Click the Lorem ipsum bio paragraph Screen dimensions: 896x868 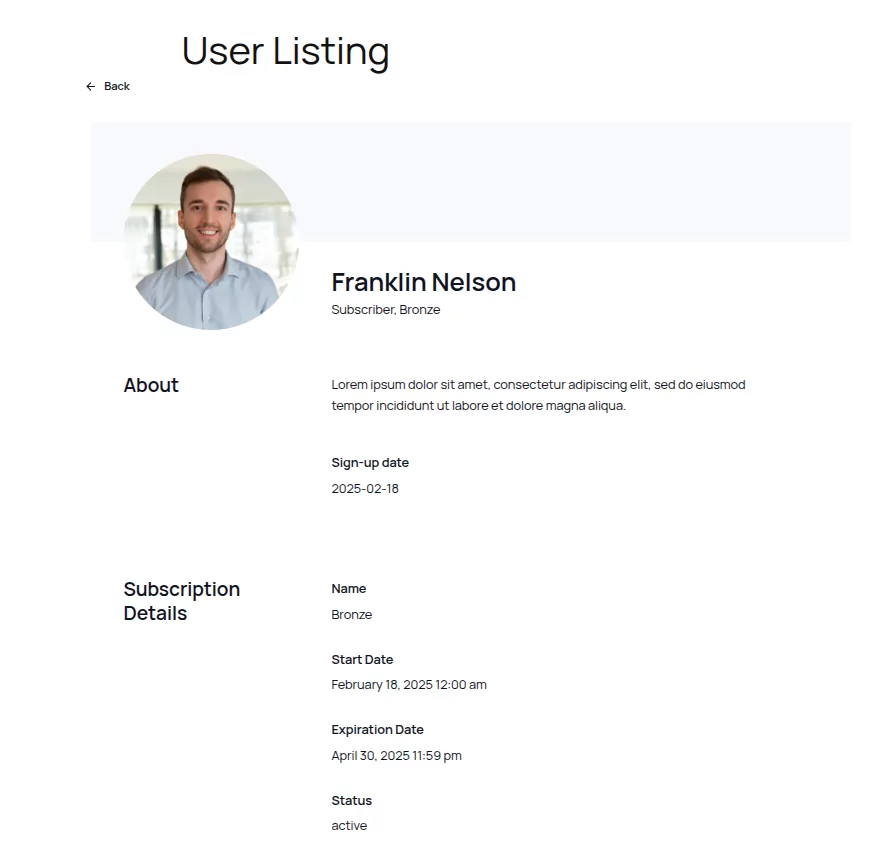[538, 395]
